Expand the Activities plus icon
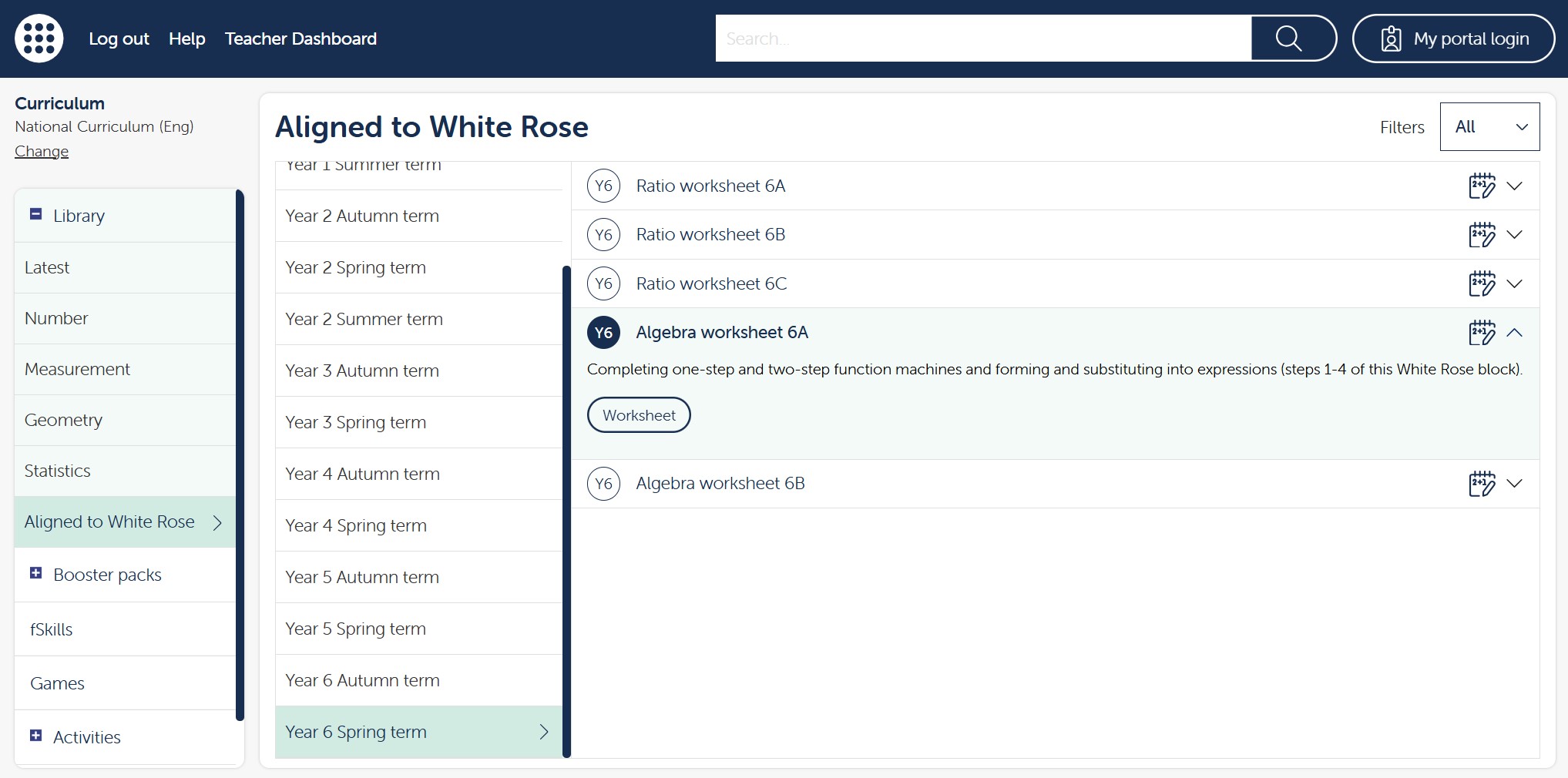1568x778 pixels. (x=35, y=736)
